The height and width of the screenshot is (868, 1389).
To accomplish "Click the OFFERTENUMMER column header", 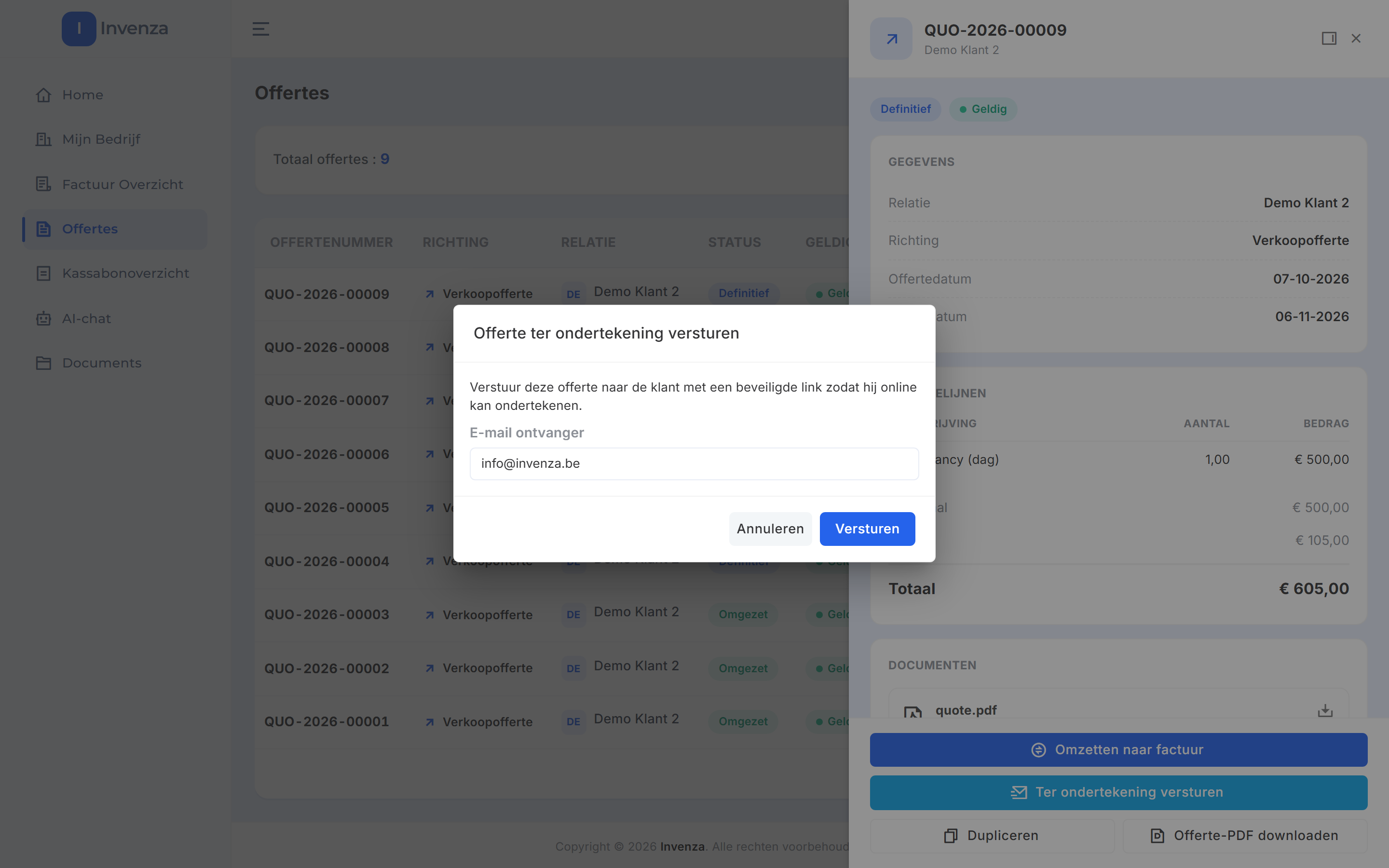I will coord(331,242).
